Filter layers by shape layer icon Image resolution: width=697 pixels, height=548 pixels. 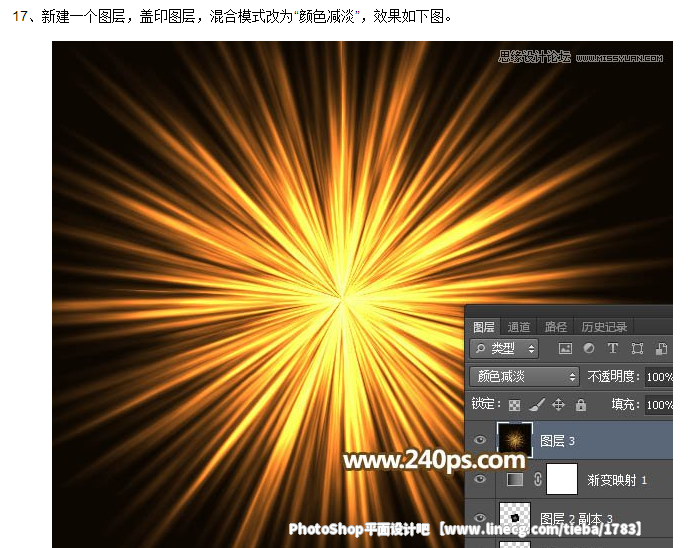[637, 348]
